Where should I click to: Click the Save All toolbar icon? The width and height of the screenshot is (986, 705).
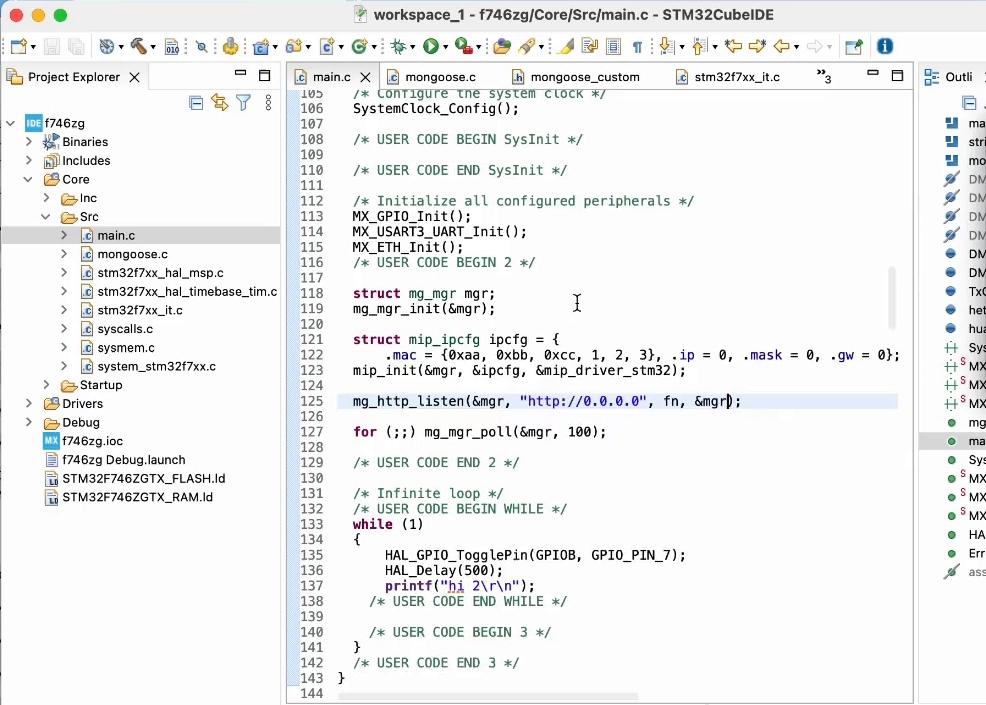tap(77, 46)
